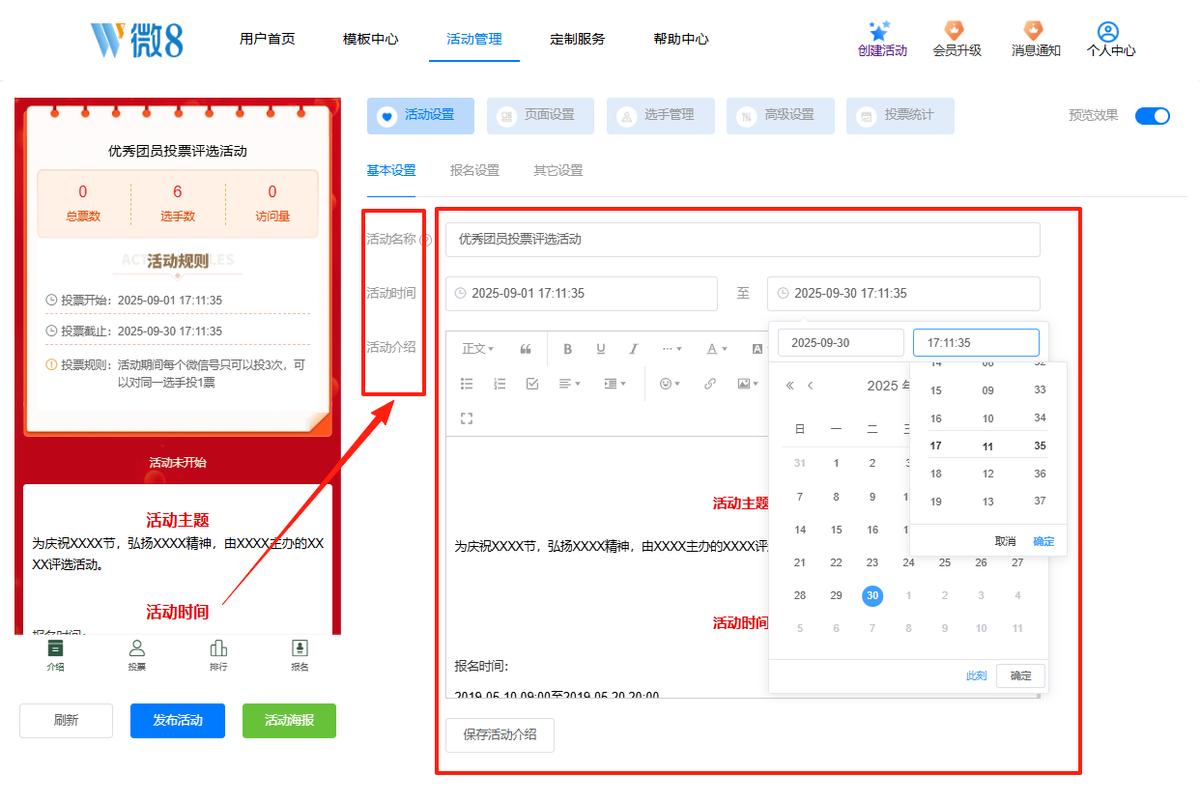Tap the 报名 icon in the phone preview
This screenshot has width=1200, height=805.
point(299,656)
